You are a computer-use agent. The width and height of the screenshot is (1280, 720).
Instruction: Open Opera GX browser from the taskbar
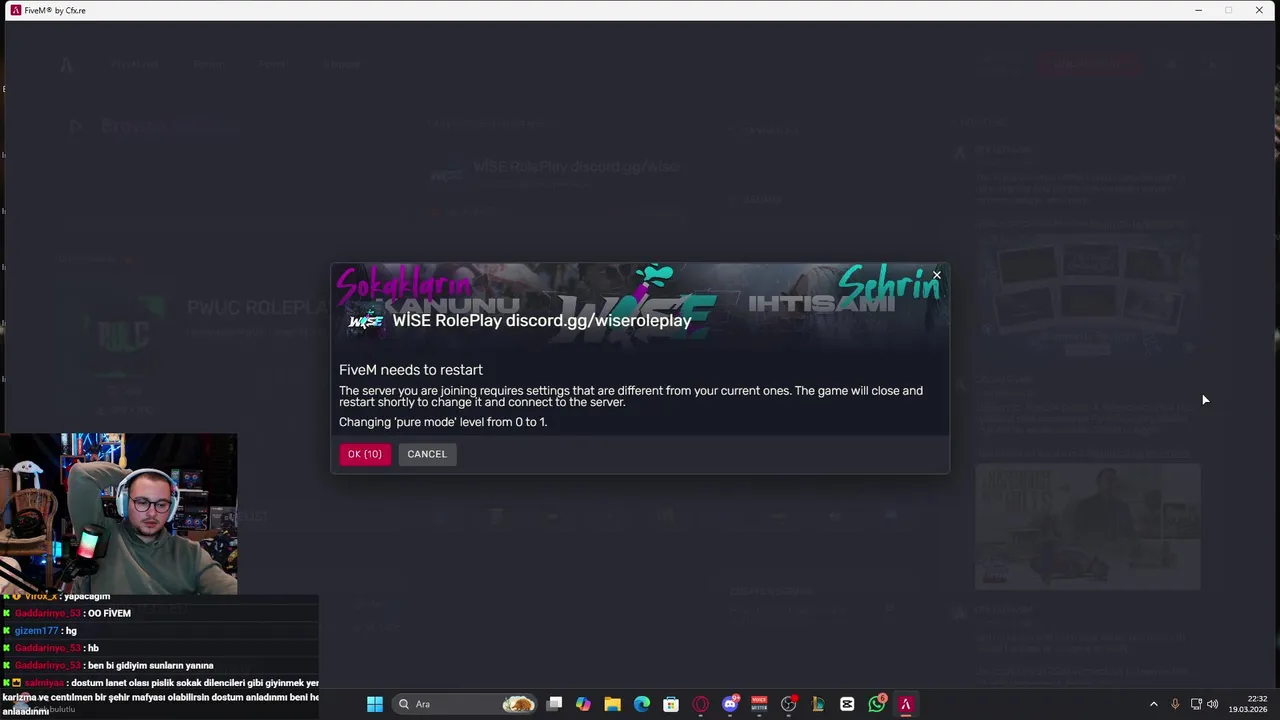701,704
